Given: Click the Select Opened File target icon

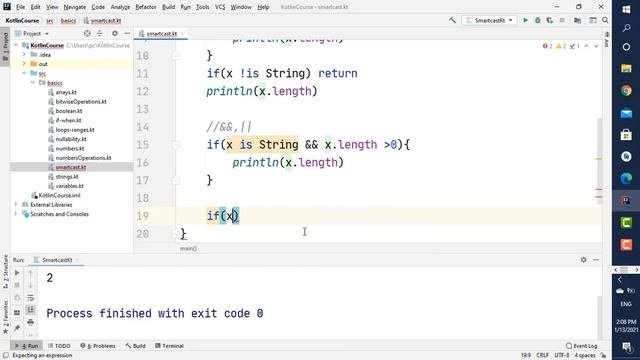Looking at the screenshot, I should point(87,33).
